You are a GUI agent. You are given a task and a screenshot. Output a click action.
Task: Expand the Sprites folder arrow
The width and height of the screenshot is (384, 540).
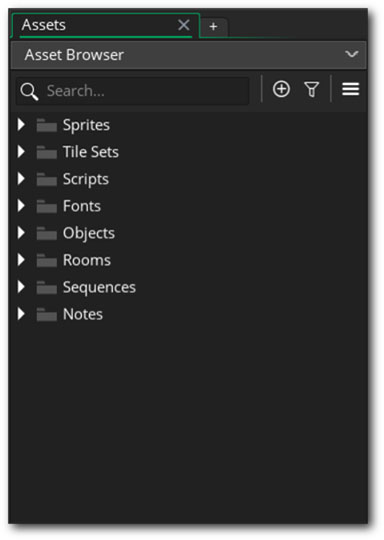(21, 125)
